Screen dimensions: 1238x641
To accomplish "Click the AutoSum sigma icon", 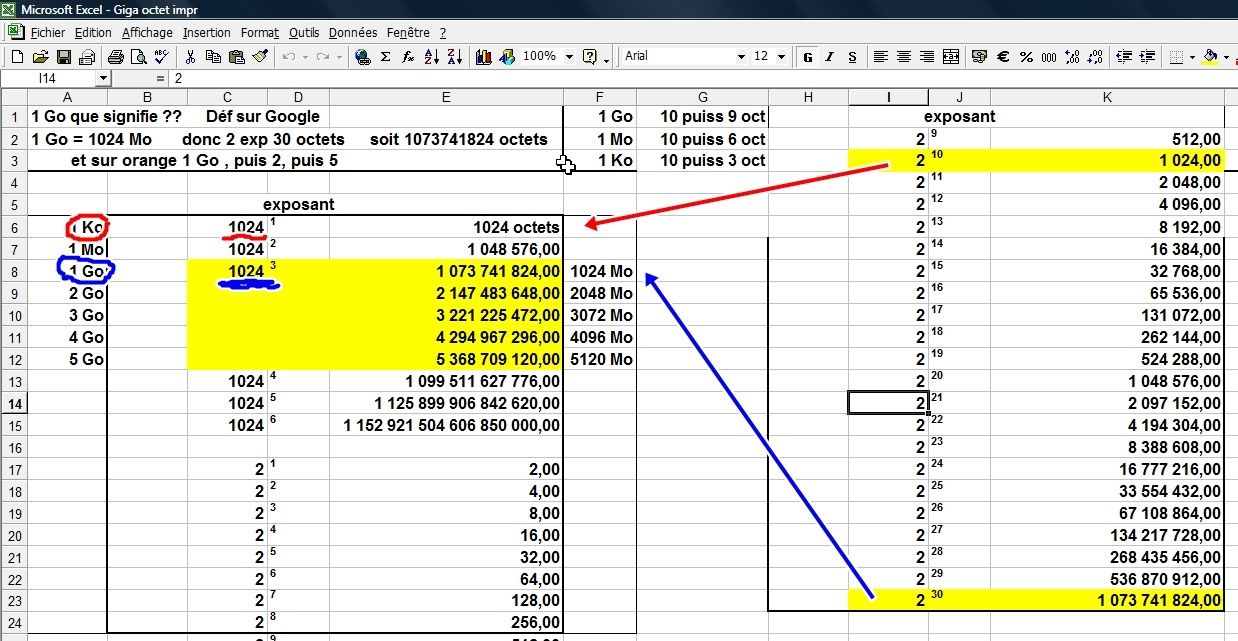I will (x=386, y=57).
